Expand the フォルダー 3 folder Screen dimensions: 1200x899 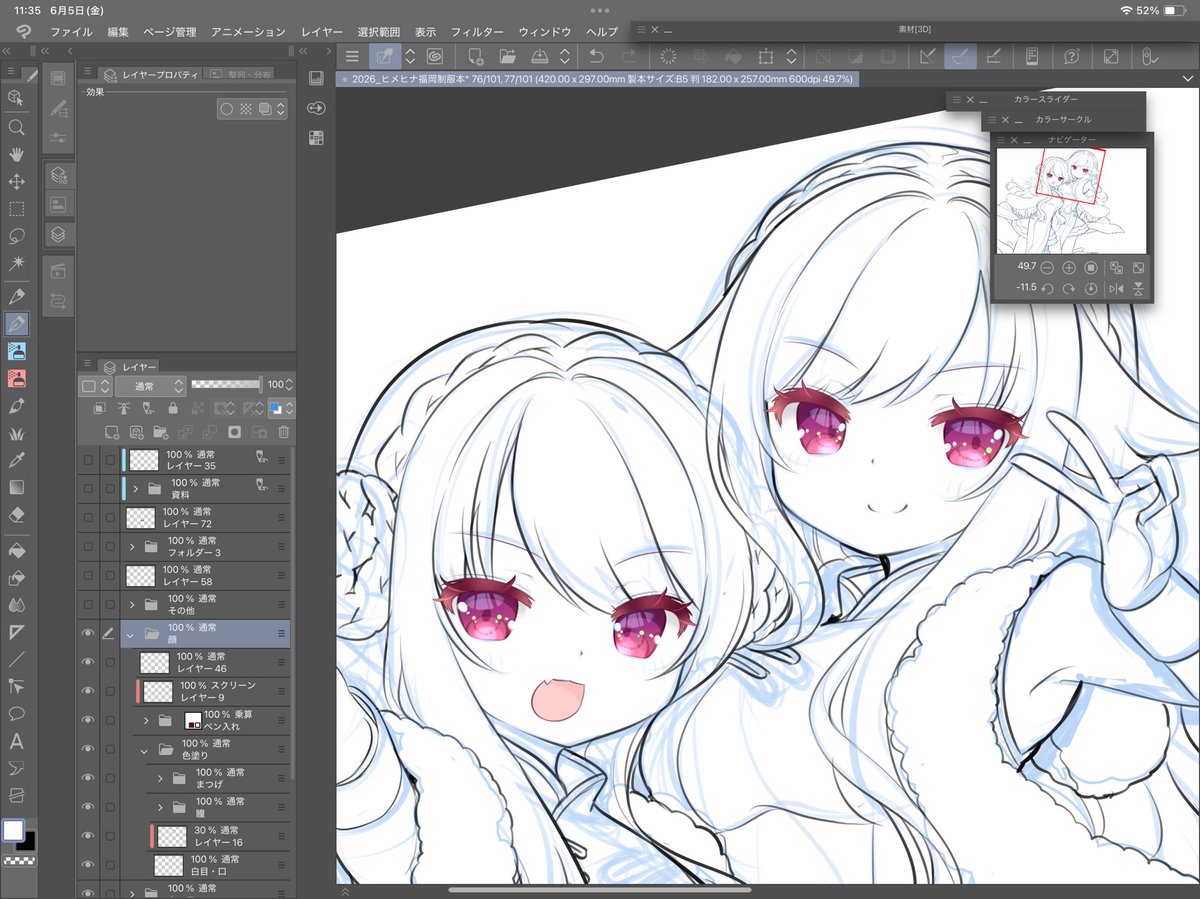point(132,547)
